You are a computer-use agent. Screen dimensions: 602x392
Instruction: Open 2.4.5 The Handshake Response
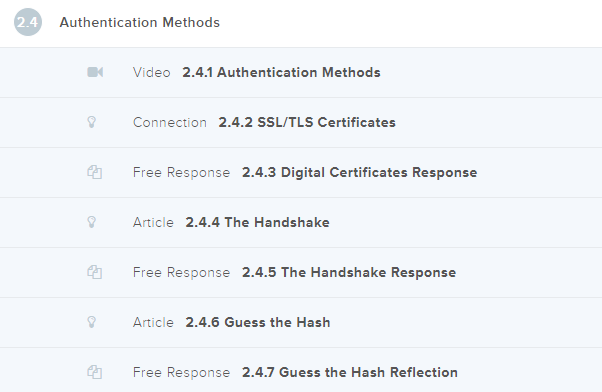click(x=349, y=272)
